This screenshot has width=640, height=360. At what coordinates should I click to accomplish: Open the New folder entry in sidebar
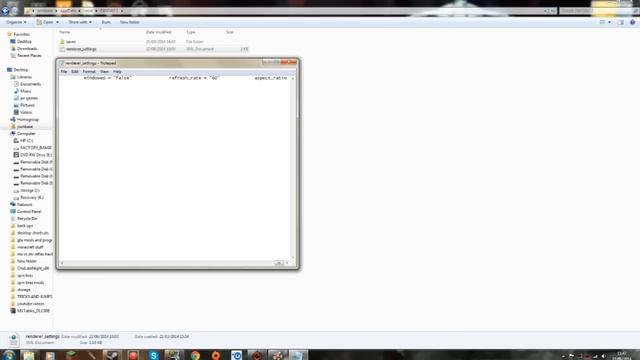(27, 261)
